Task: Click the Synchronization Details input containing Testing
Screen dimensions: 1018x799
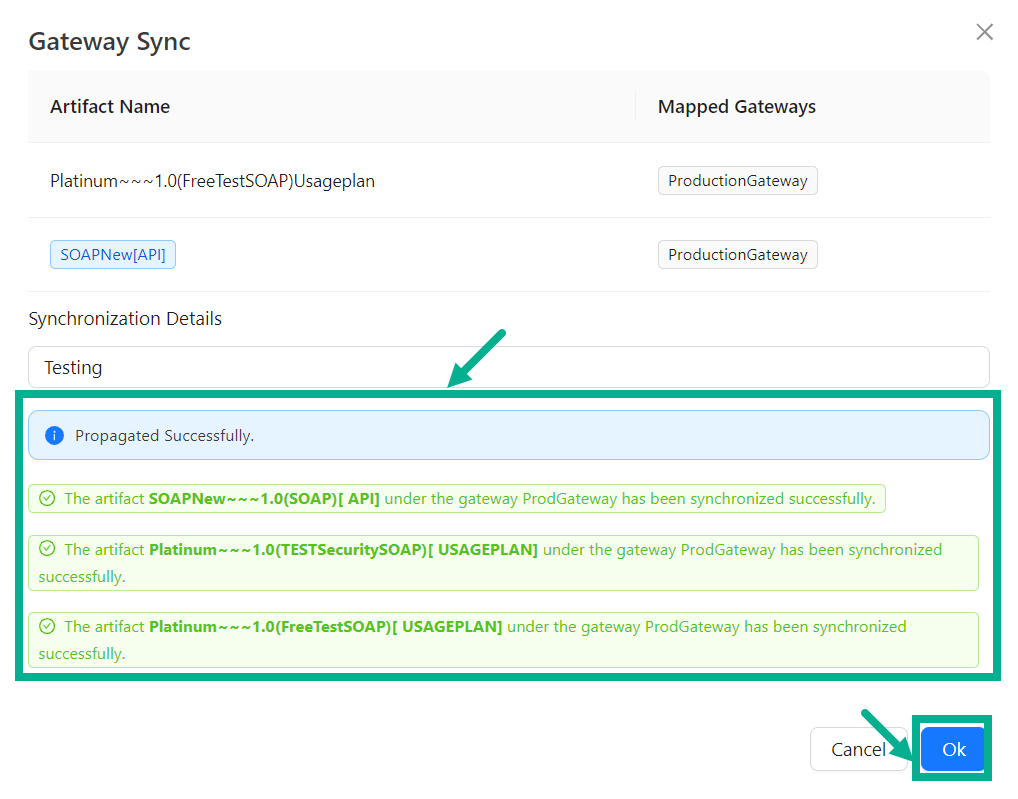Action: [508, 367]
